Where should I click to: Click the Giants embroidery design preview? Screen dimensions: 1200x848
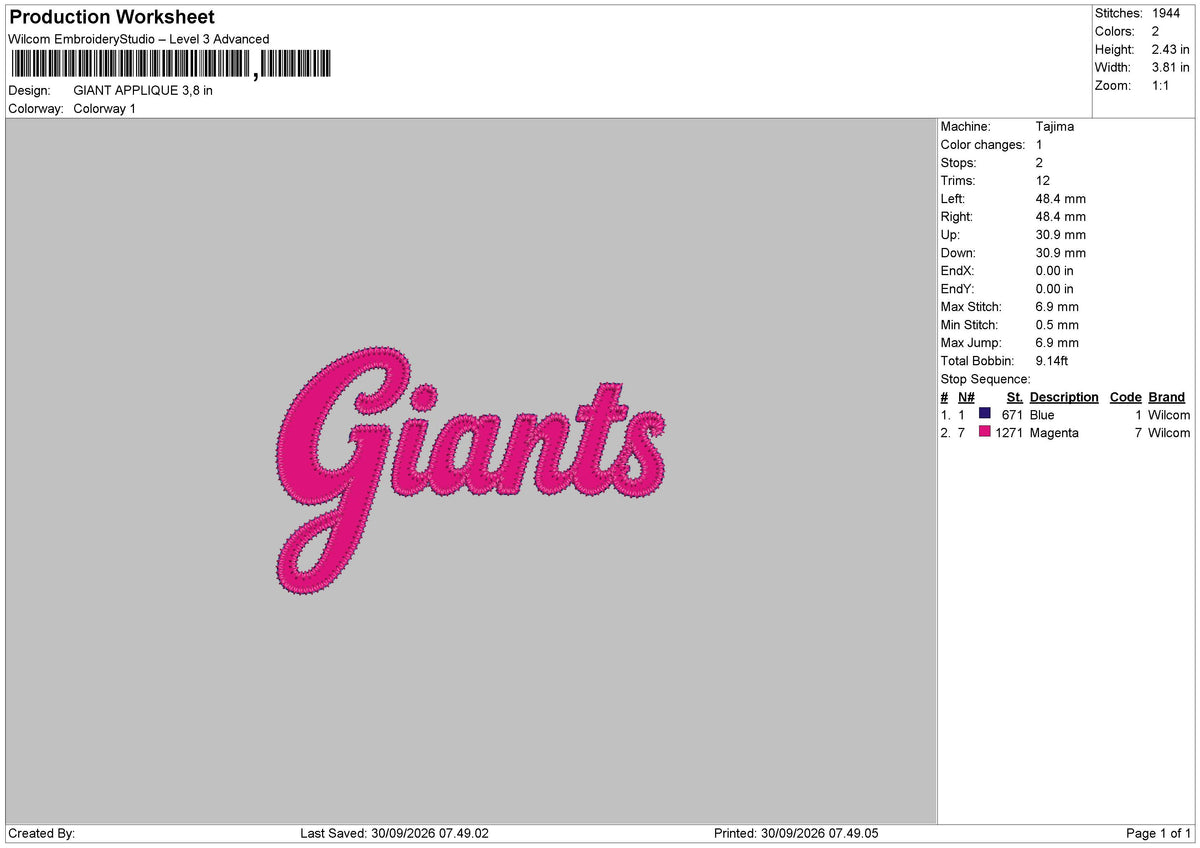[471, 471]
